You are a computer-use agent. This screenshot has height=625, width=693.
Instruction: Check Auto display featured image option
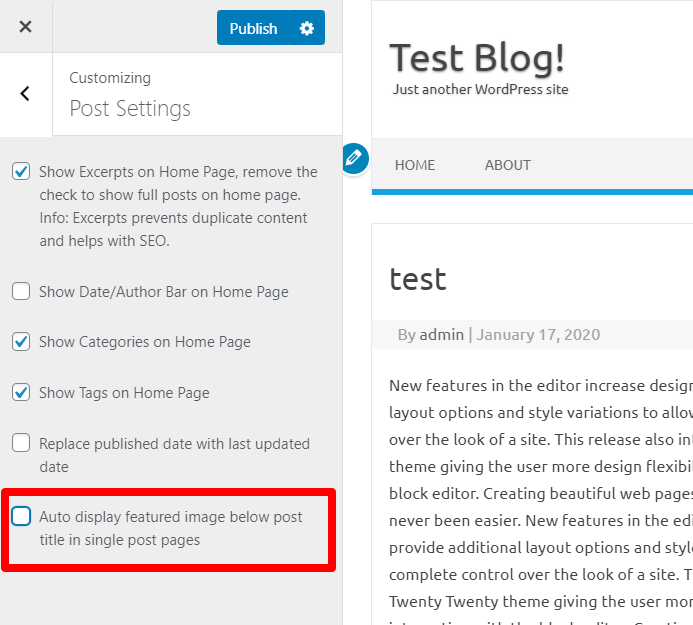tap(21, 517)
